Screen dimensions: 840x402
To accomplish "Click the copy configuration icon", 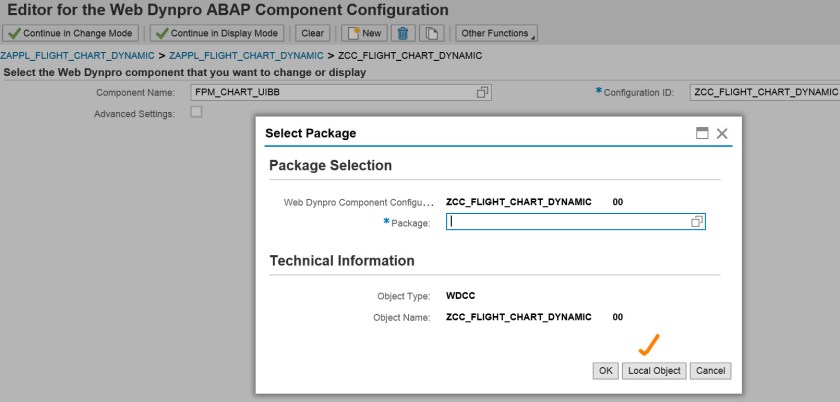I will coord(432,33).
